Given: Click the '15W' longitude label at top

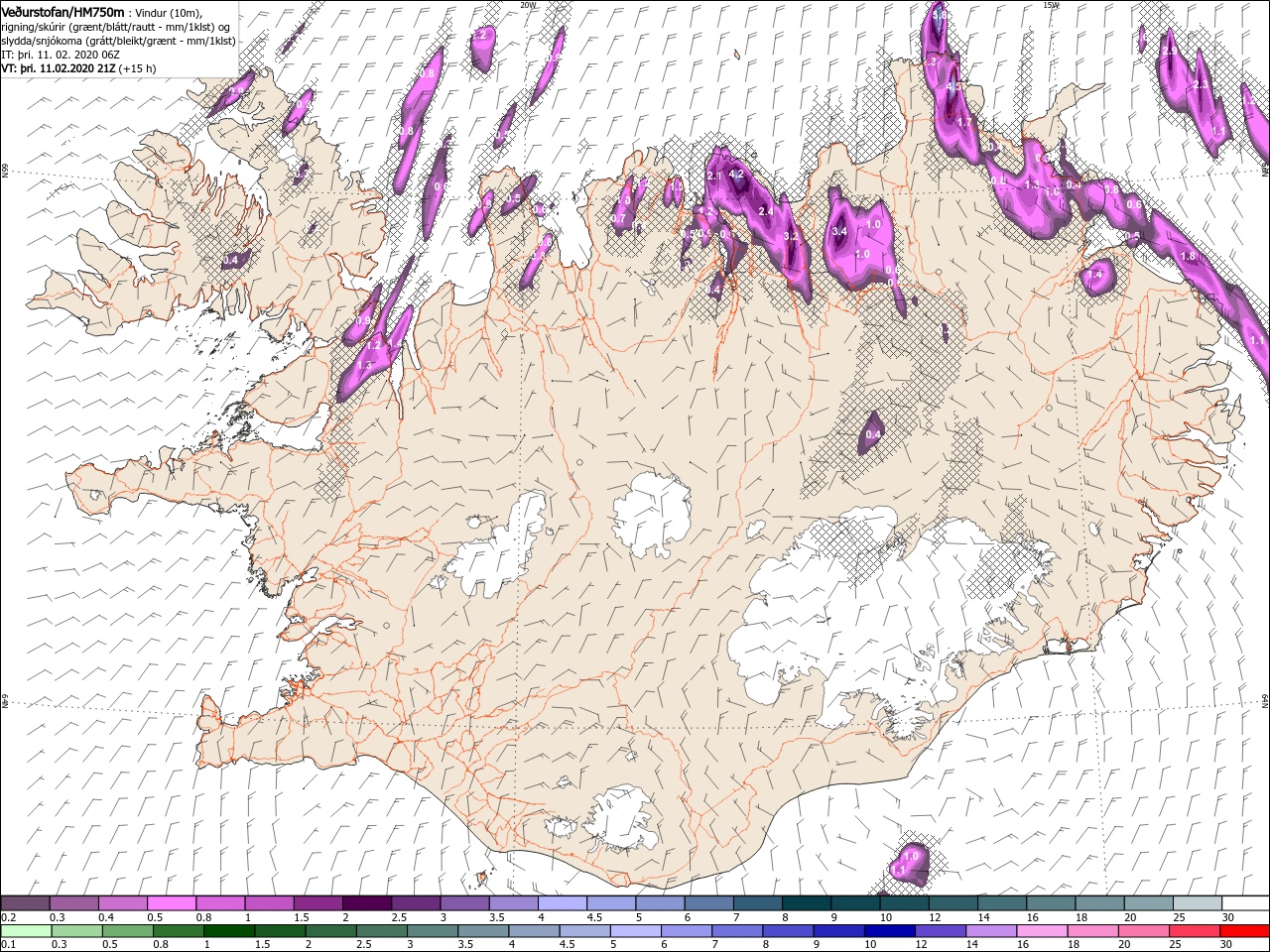Looking at the screenshot, I should point(1051,5).
